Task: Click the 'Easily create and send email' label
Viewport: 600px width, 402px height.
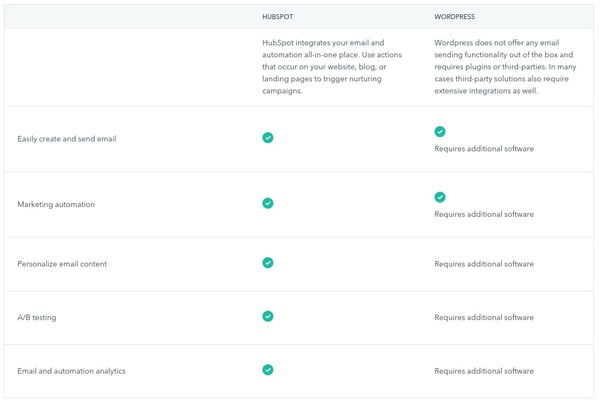Action: (x=67, y=139)
